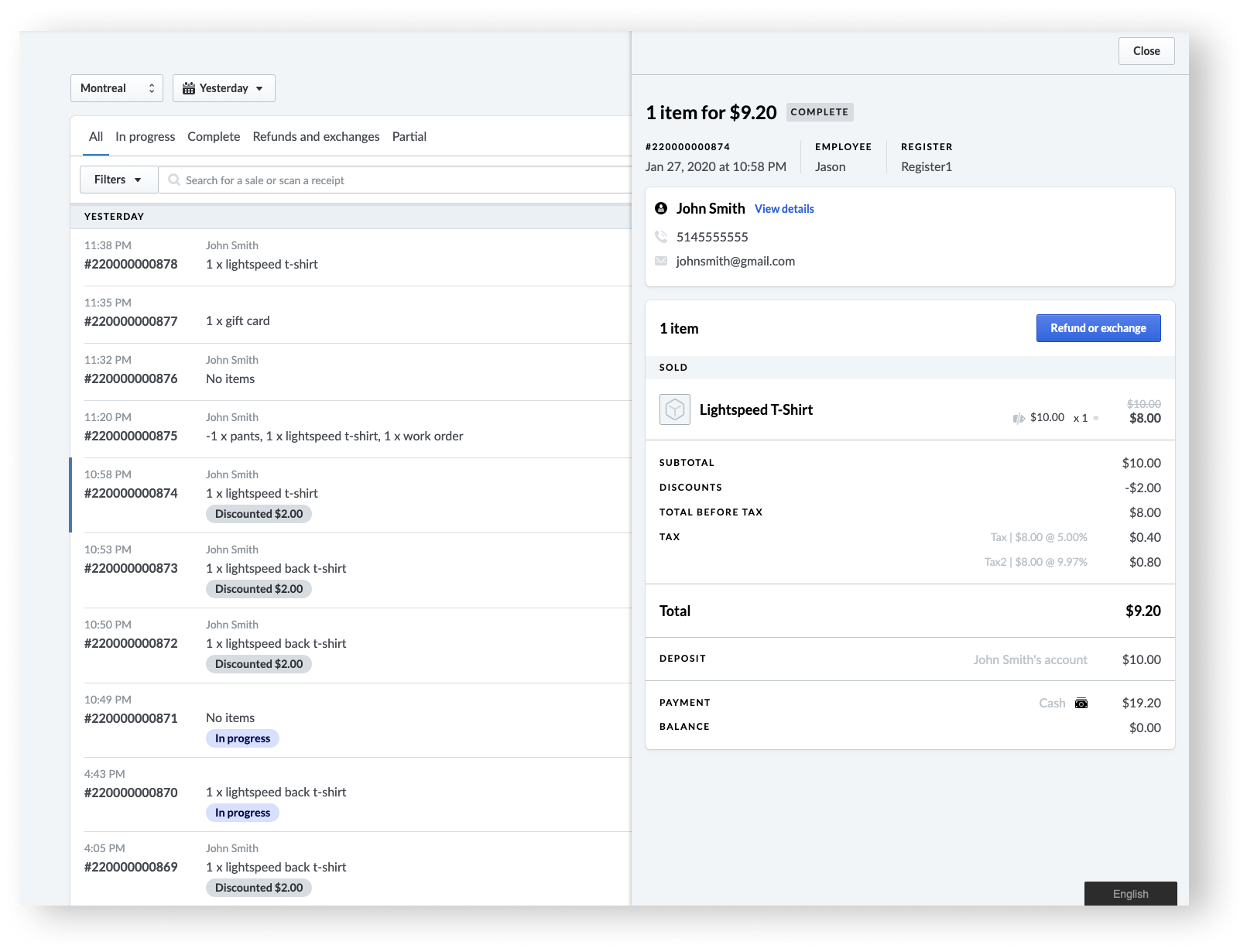Switch to the In progress tab
The height and width of the screenshot is (952, 1247).
(146, 136)
